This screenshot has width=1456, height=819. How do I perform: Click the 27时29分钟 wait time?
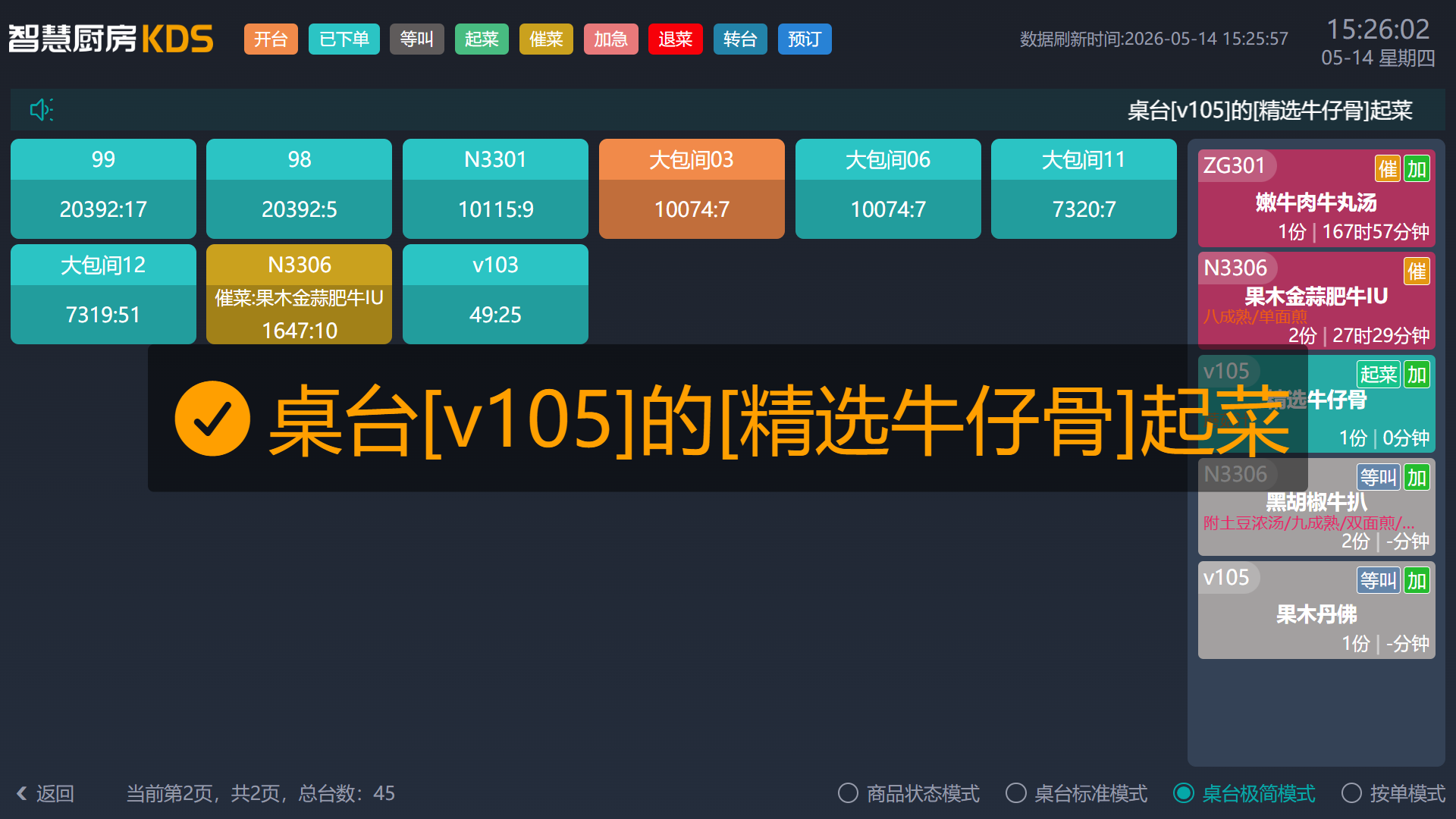(1381, 335)
